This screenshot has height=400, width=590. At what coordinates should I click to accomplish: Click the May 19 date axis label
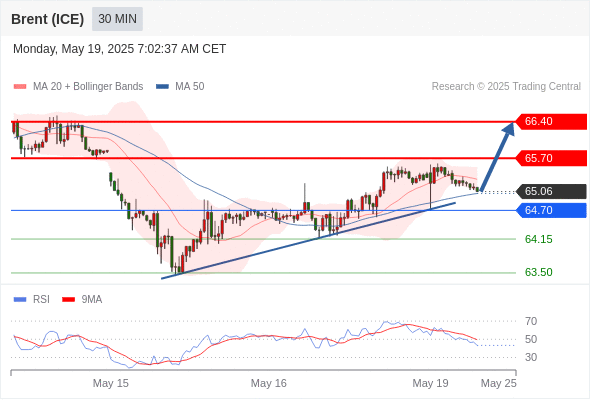[x=430, y=383]
